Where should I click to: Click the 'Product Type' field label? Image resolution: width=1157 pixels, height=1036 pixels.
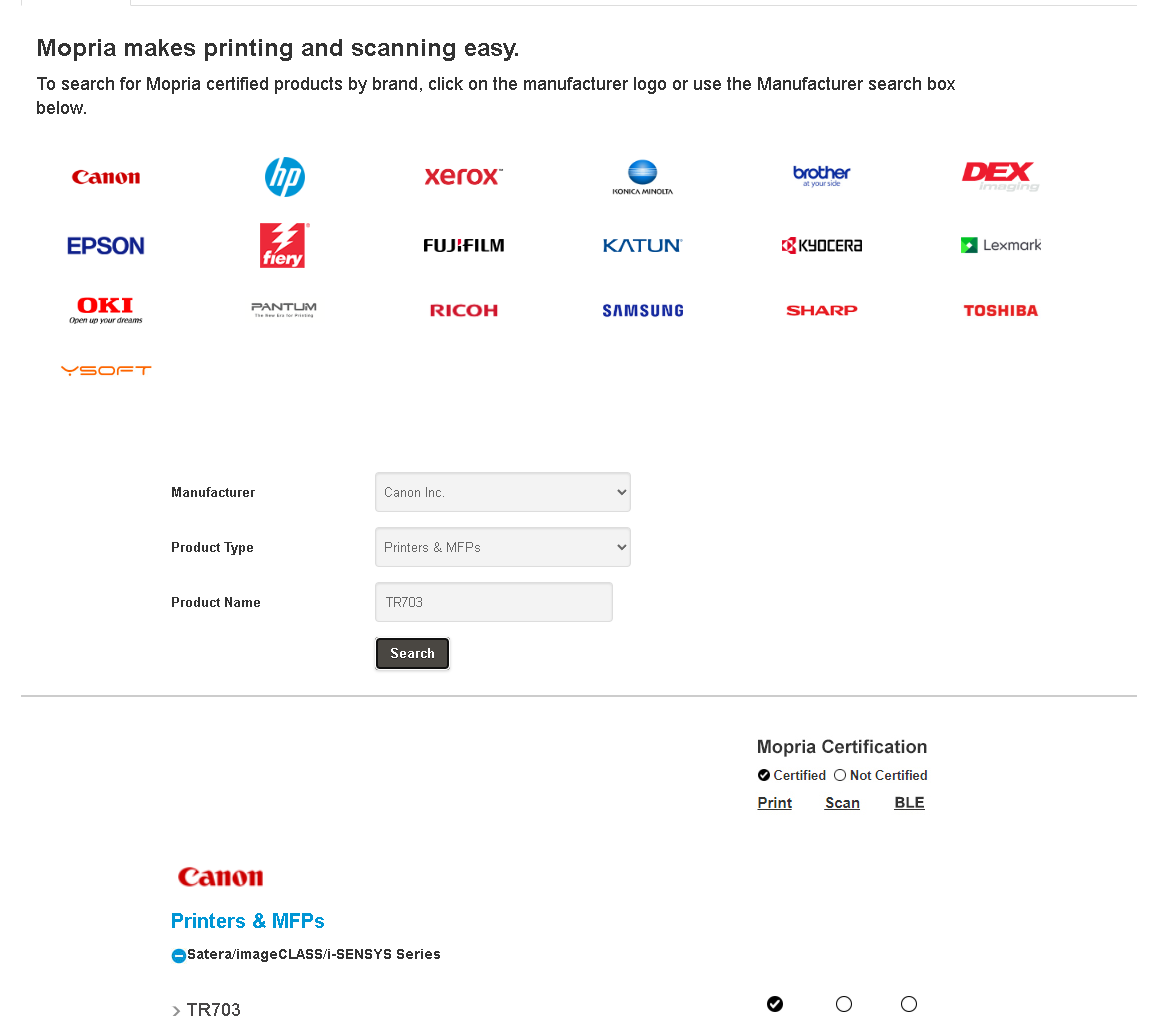pyautogui.click(x=213, y=548)
